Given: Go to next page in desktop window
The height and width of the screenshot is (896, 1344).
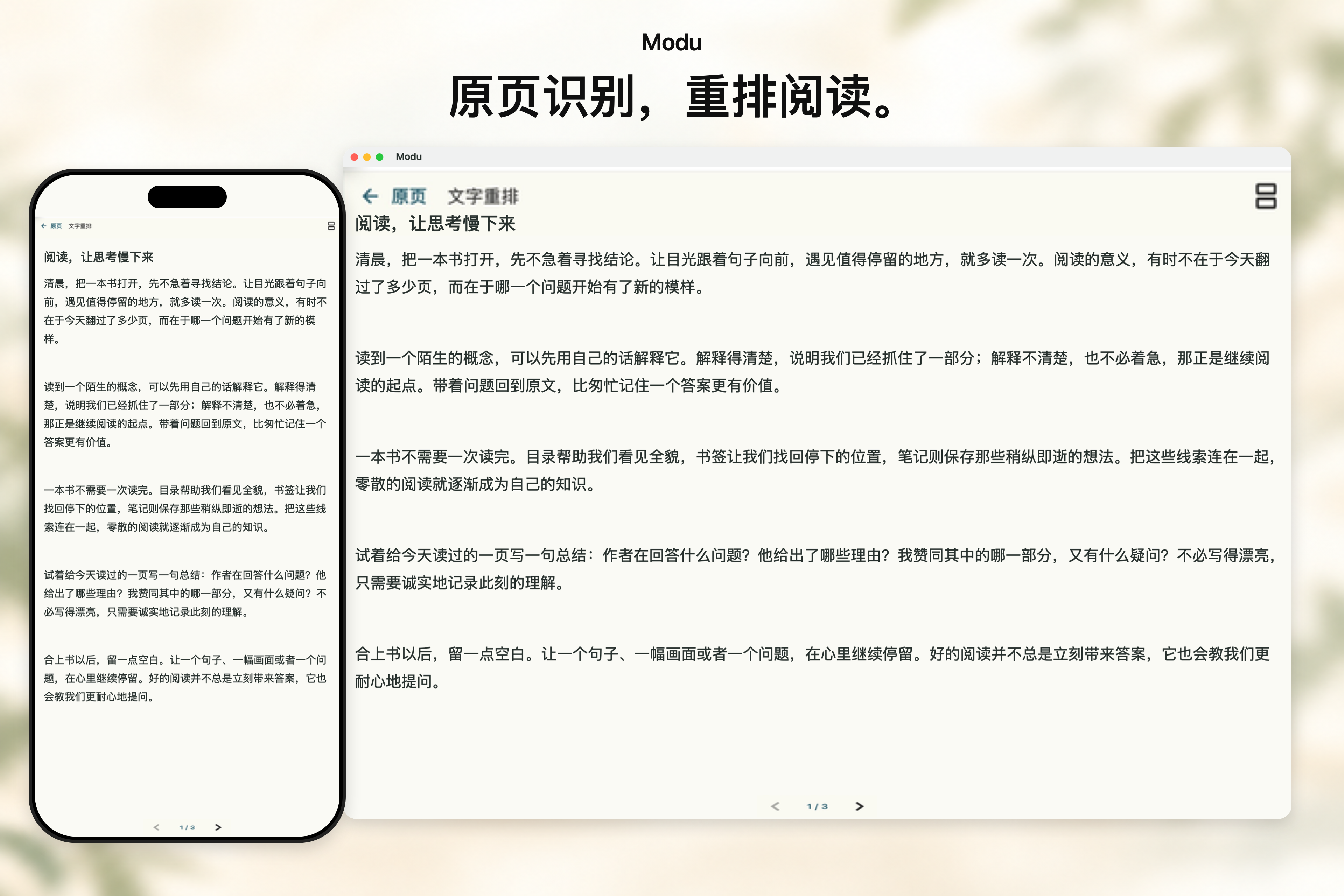Looking at the screenshot, I should tap(860, 806).
